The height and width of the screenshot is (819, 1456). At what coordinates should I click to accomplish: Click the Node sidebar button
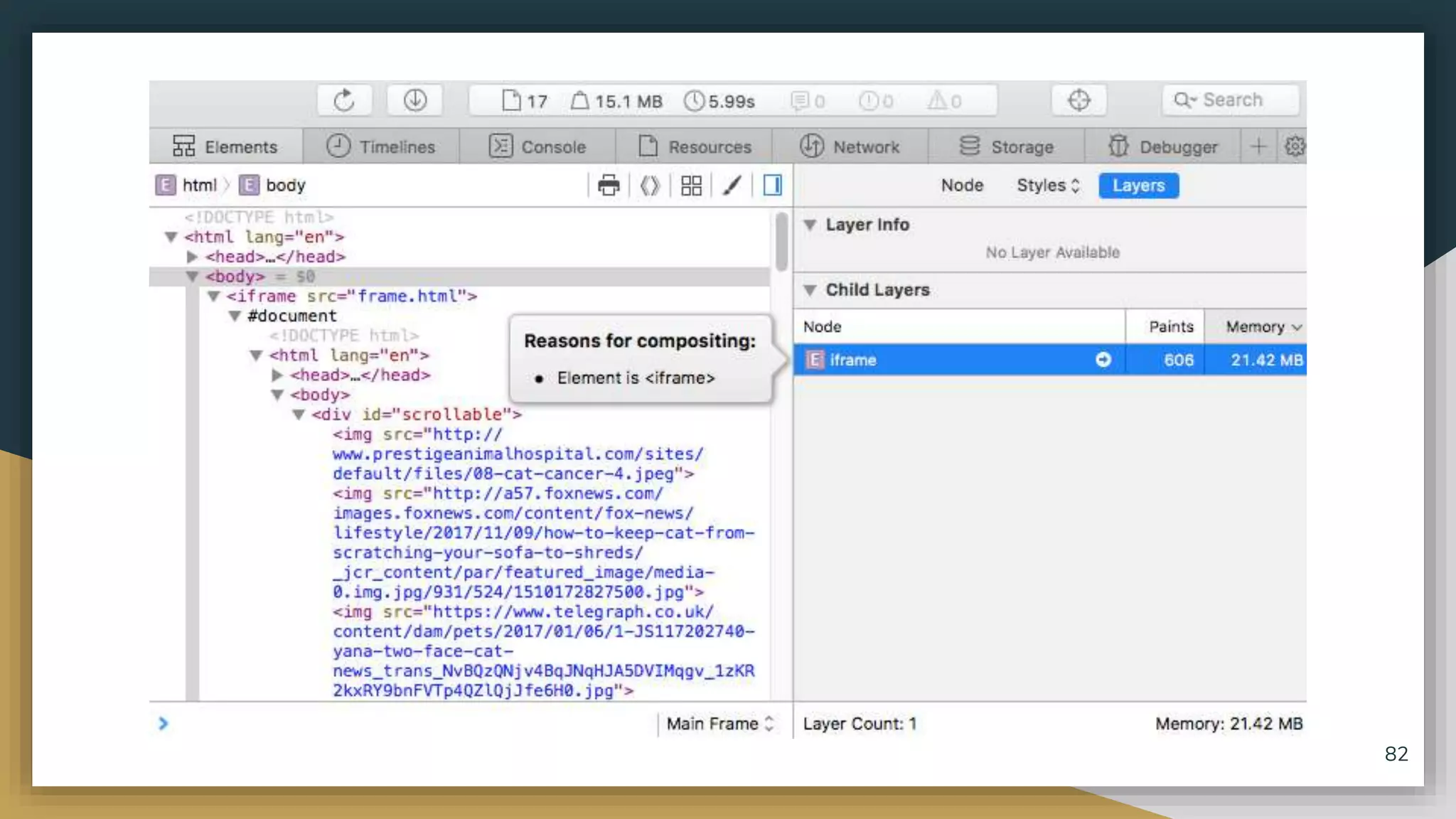pos(962,186)
